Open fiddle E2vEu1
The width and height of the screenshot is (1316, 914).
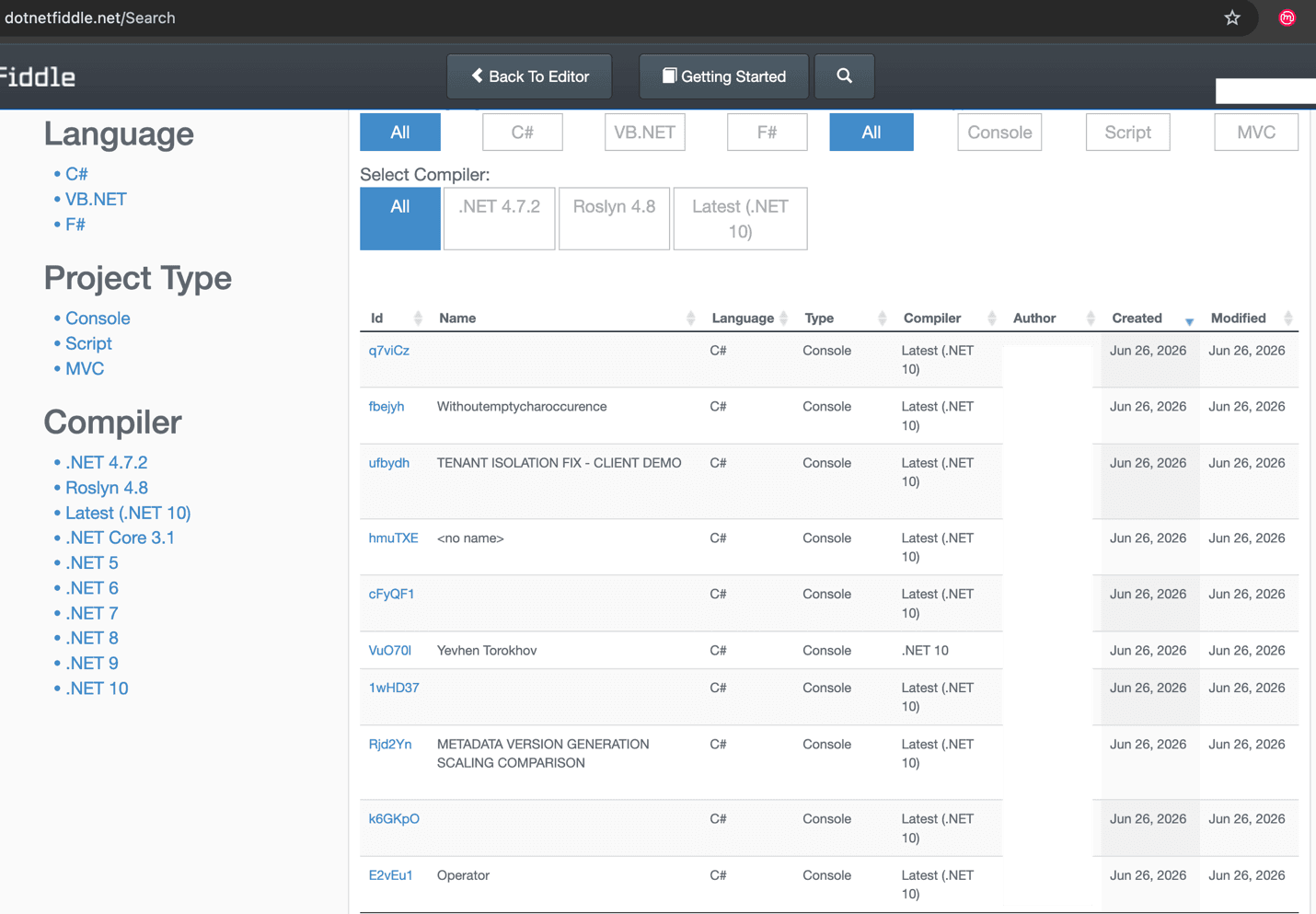(x=390, y=876)
